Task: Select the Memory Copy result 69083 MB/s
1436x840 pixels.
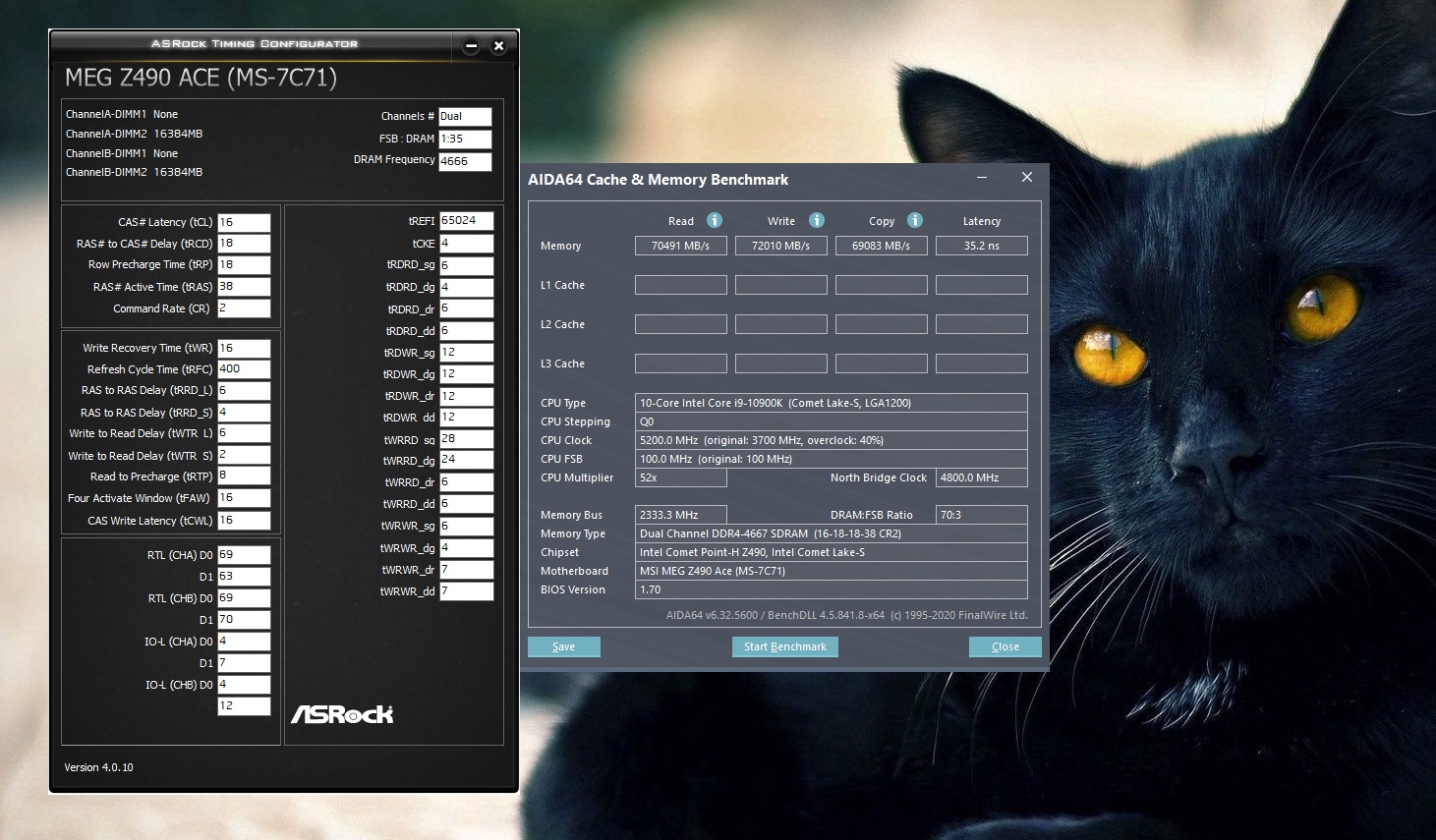Action: [x=882, y=246]
